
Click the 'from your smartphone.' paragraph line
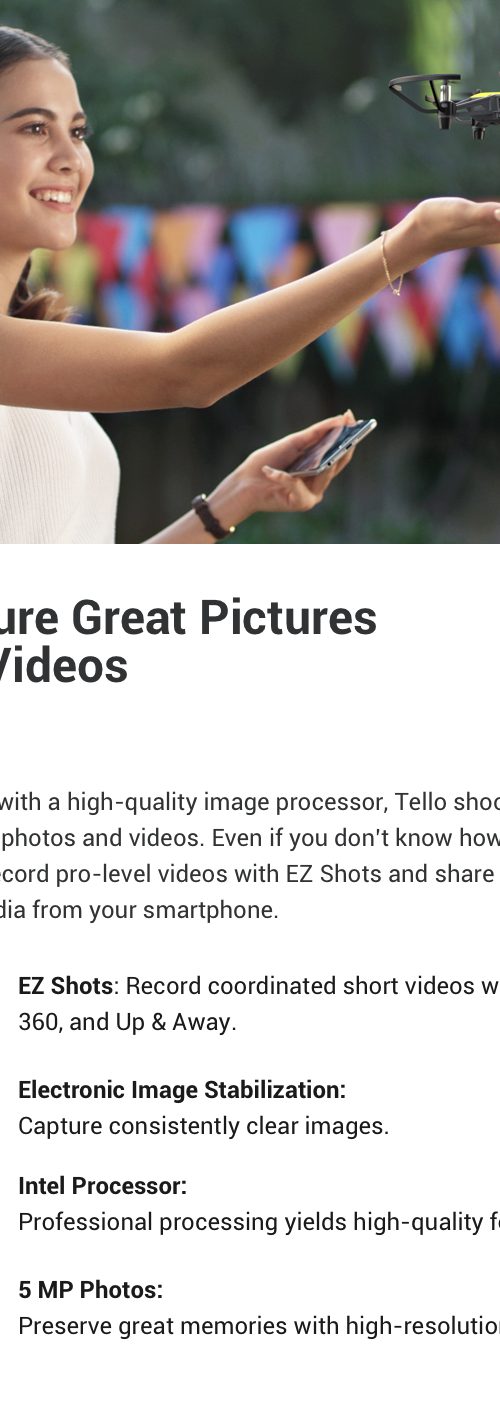click(x=139, y=910)
